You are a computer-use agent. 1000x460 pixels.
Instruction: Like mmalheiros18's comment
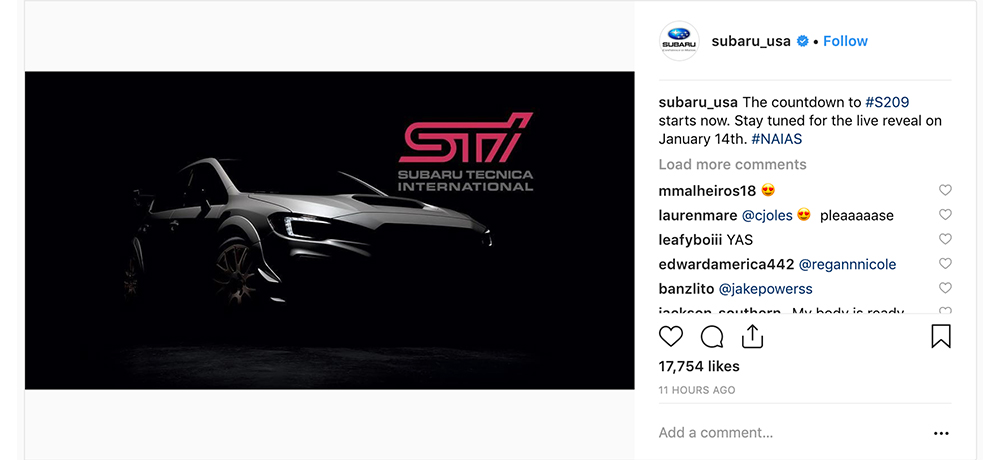pos(945,189)
